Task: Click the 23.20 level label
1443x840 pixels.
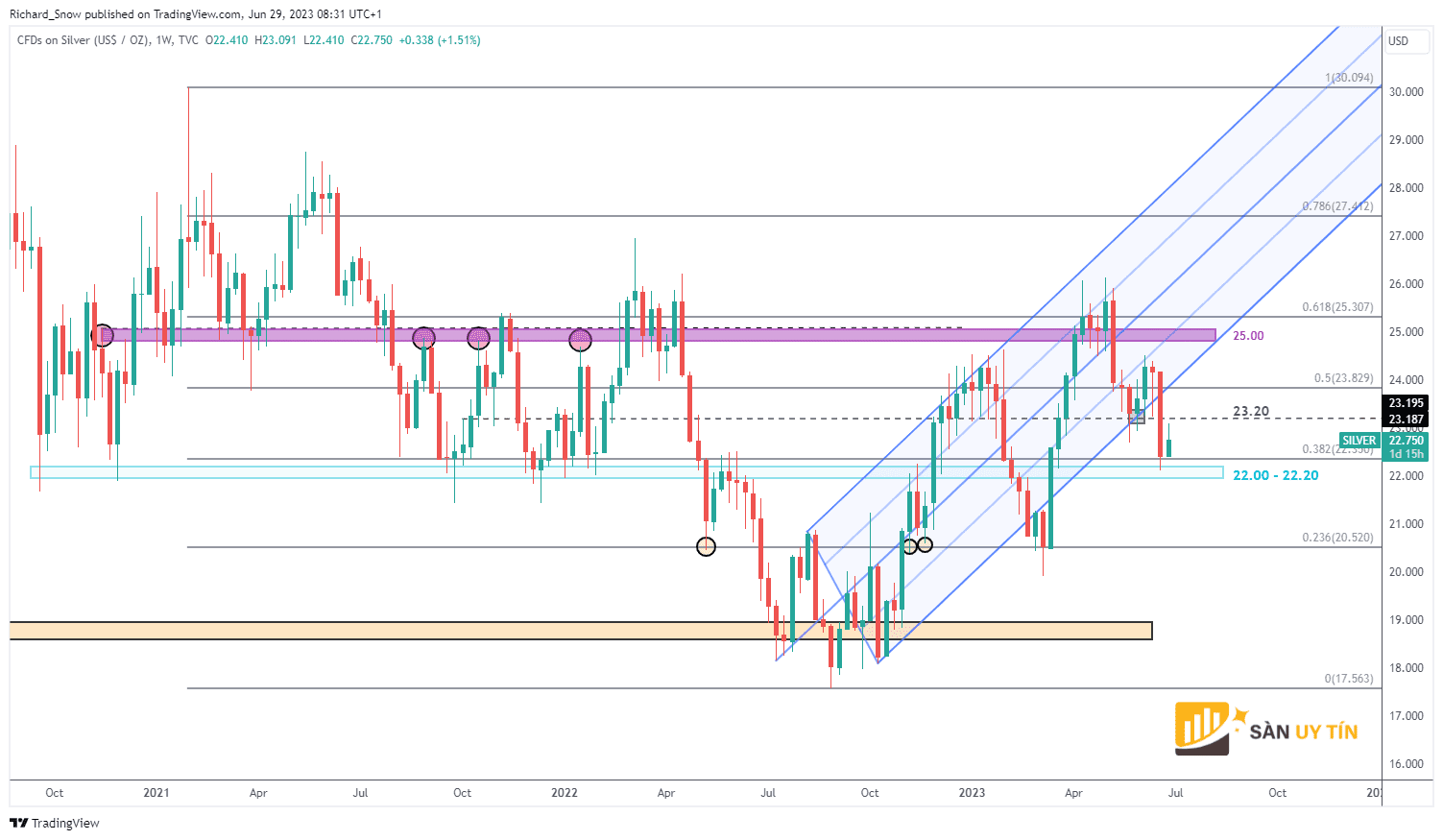Action: click(x=1251, y=411)
